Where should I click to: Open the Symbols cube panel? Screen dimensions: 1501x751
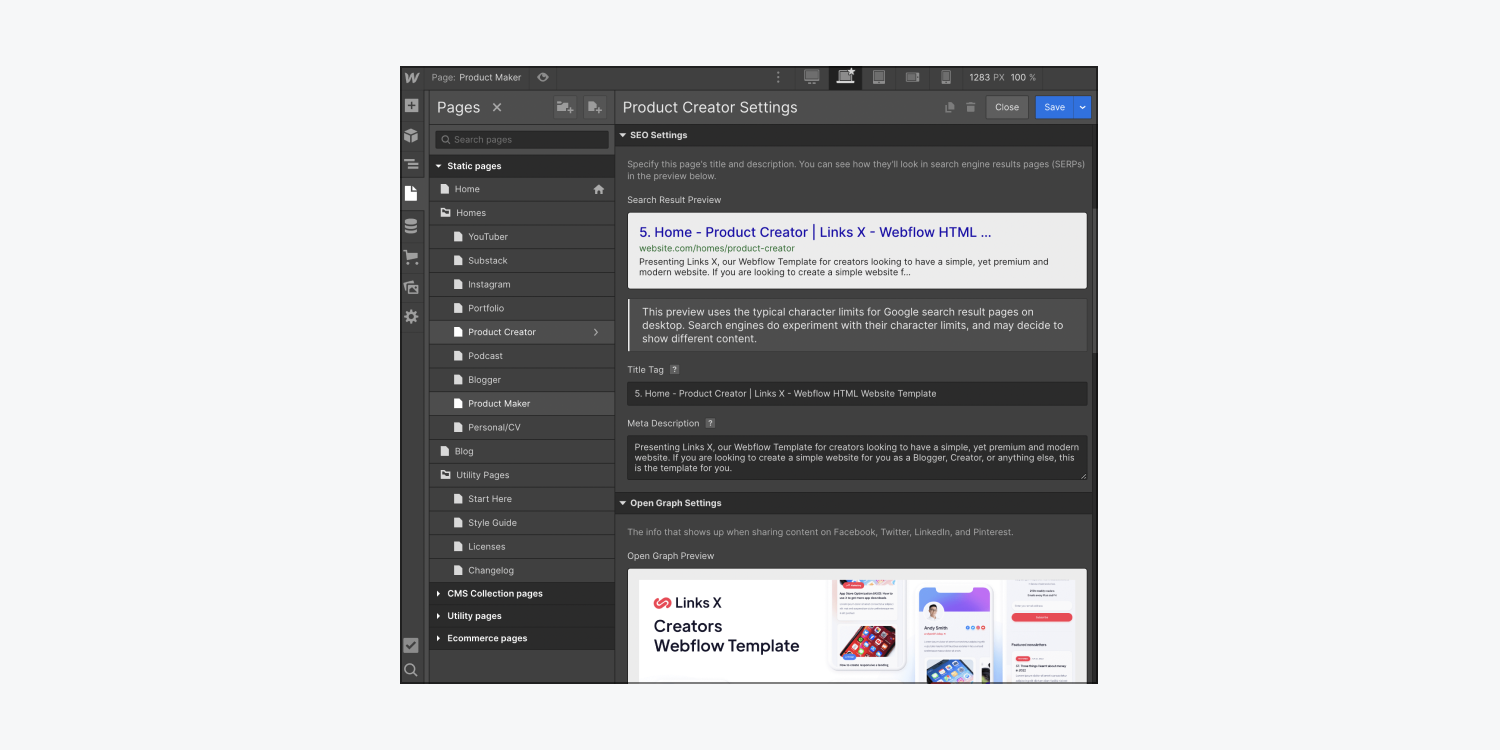pos(411,135)
